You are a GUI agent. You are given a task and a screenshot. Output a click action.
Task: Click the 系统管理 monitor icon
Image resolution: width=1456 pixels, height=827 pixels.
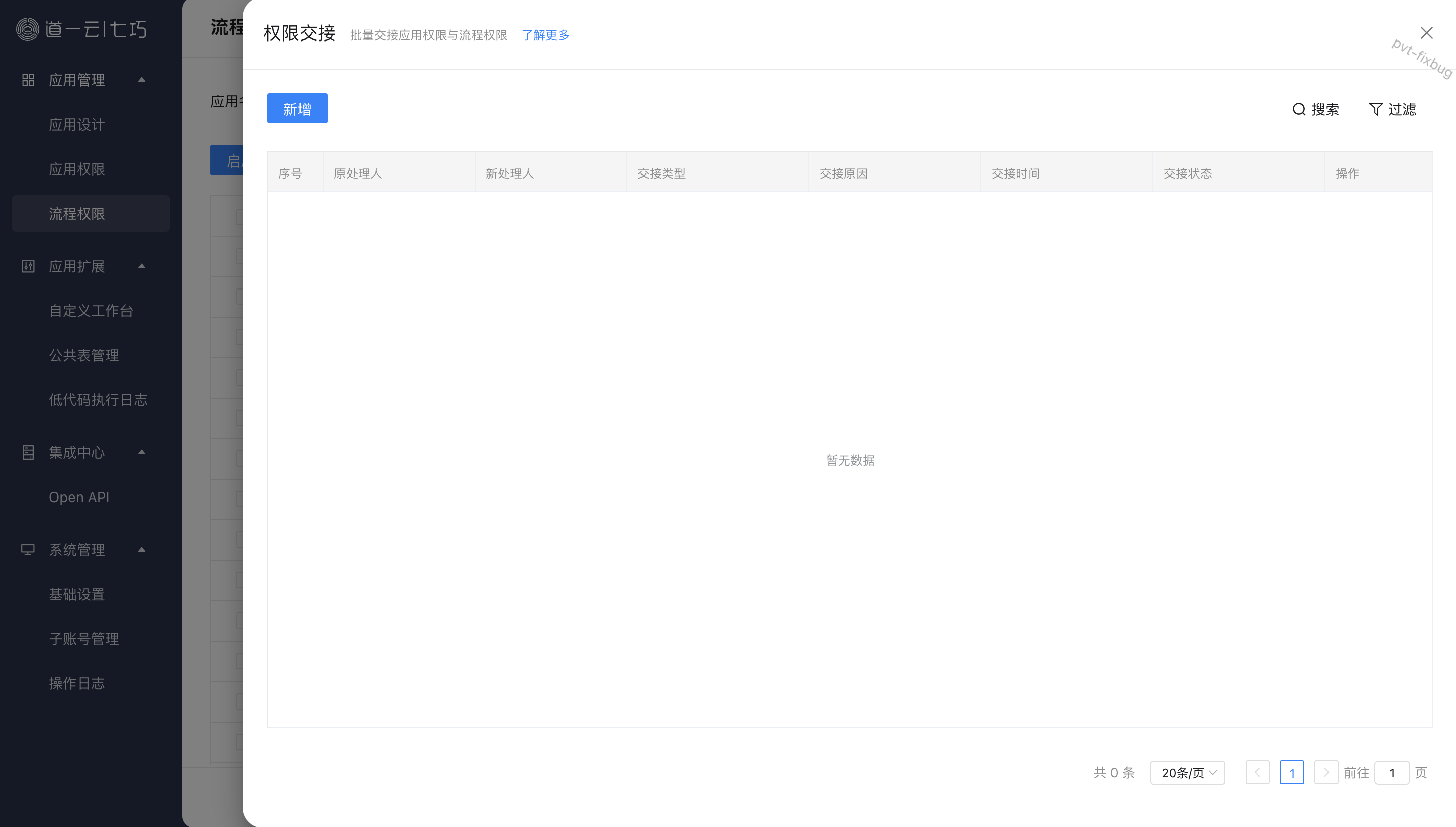28,550
